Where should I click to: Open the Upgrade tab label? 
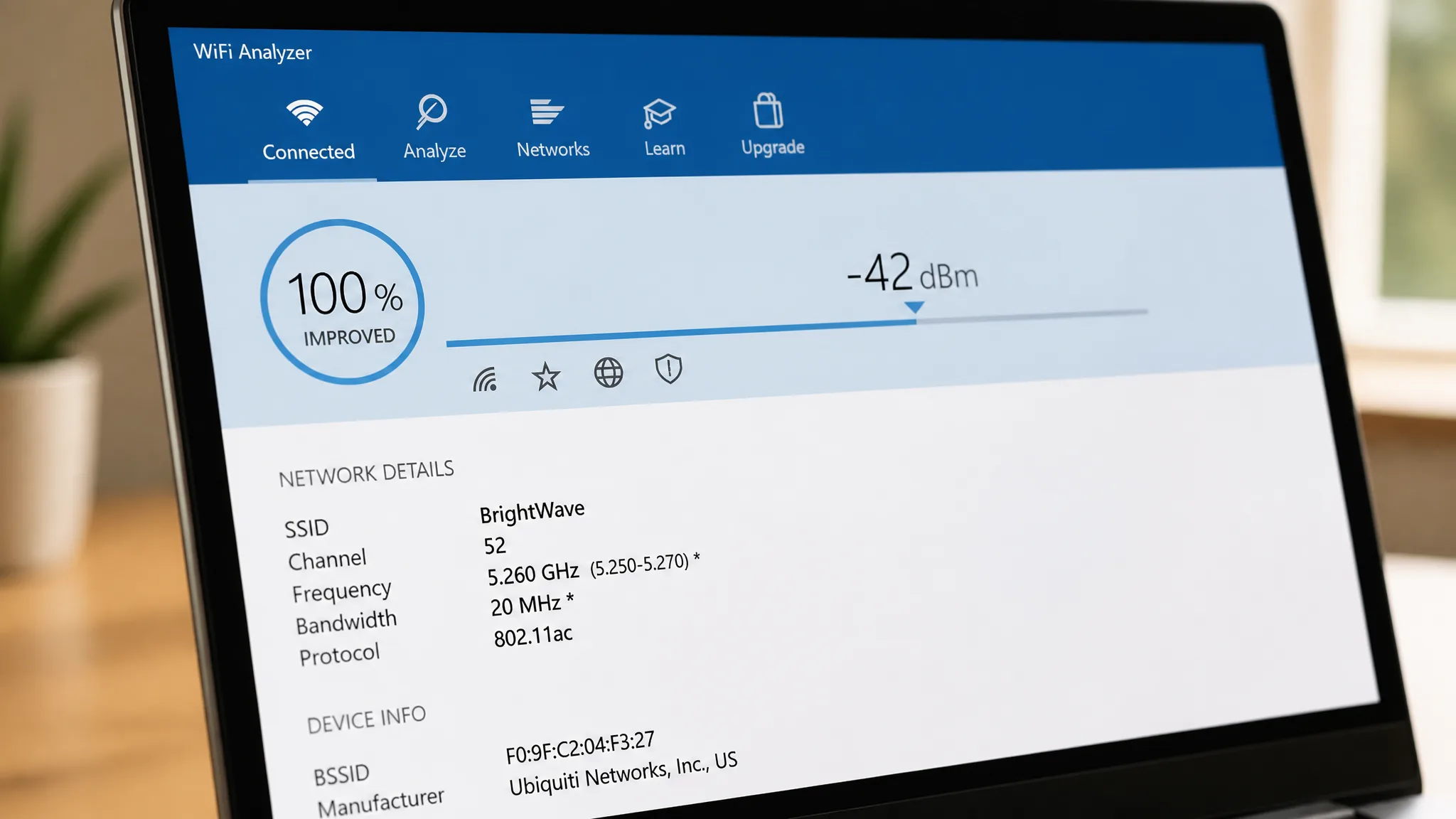[x=773, y=147]
